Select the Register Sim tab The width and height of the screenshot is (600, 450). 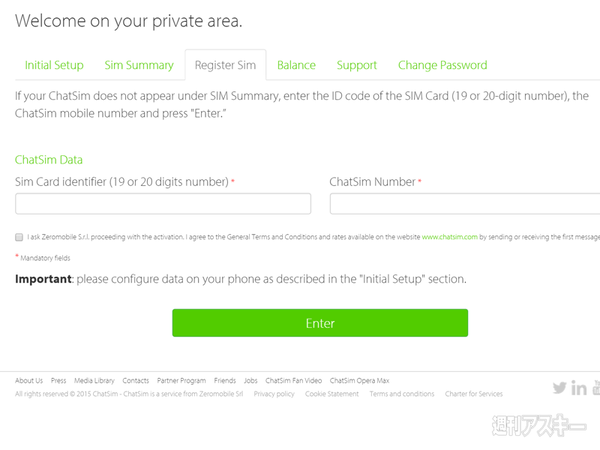225,65
